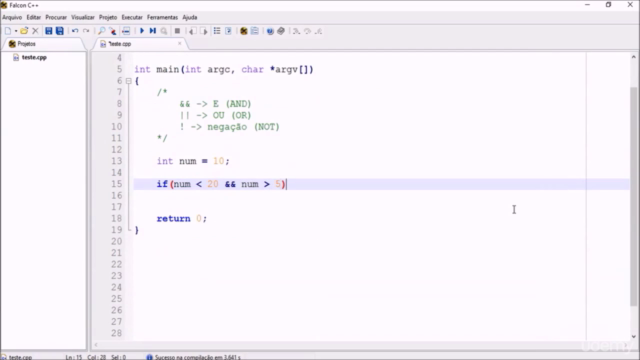Click the package box toolbar icon
Screen dimensions: 640x360
(281, 31)
